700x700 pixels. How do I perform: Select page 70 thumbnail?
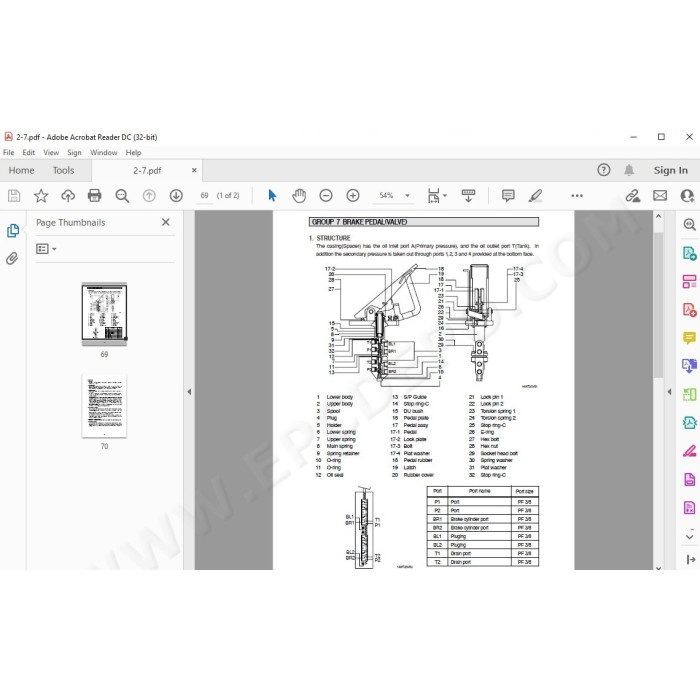[x=104, y=406]
